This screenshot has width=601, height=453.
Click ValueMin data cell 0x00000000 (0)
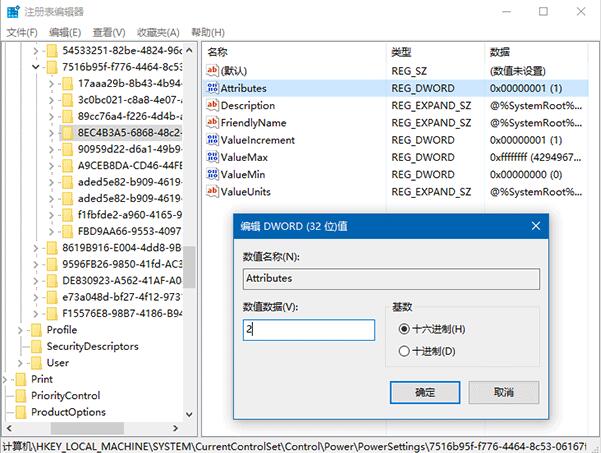pyautogui.click(x=526, y=174)
